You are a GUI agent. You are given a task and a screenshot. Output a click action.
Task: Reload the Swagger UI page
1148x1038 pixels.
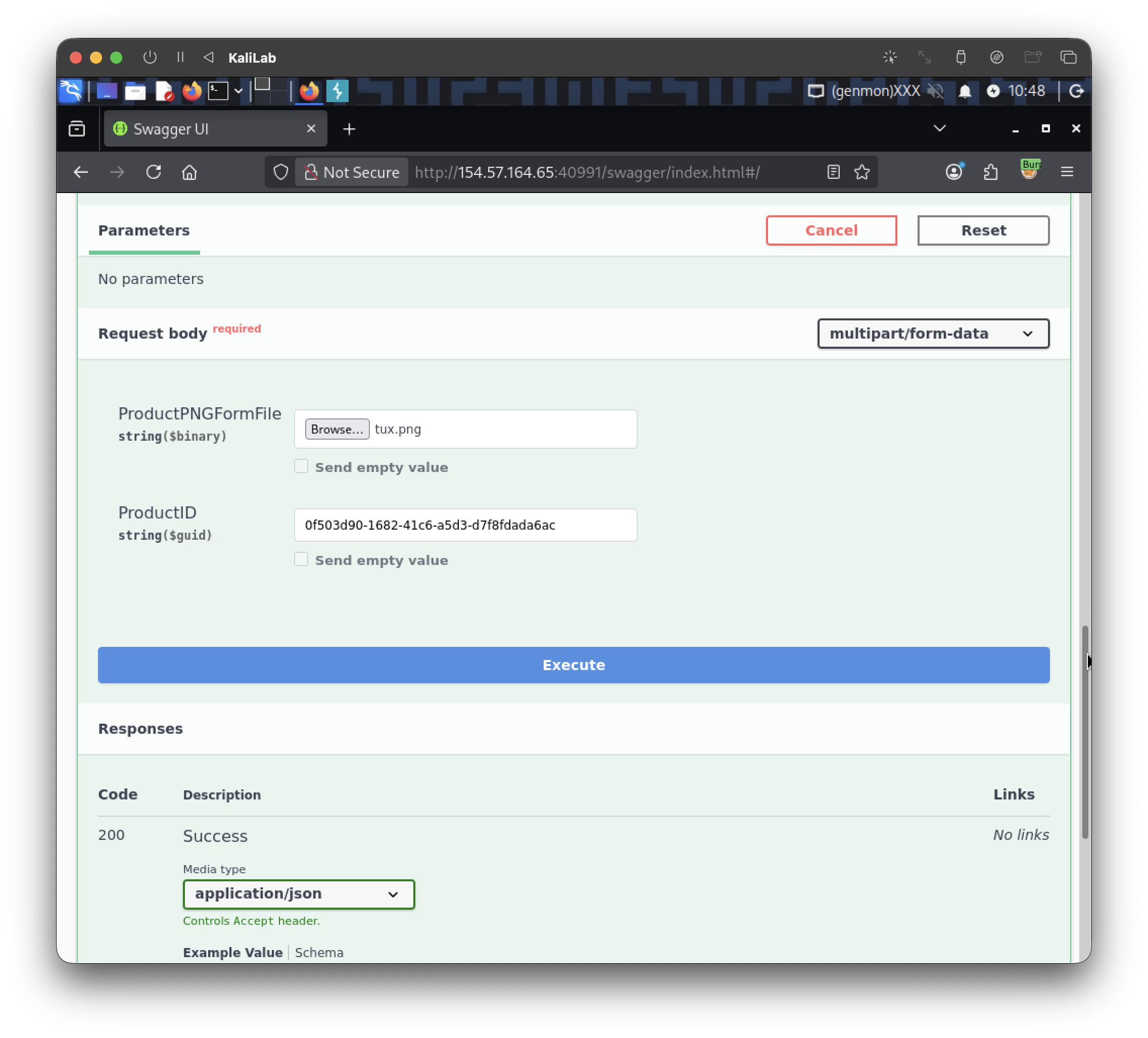[x=154, y=172]
